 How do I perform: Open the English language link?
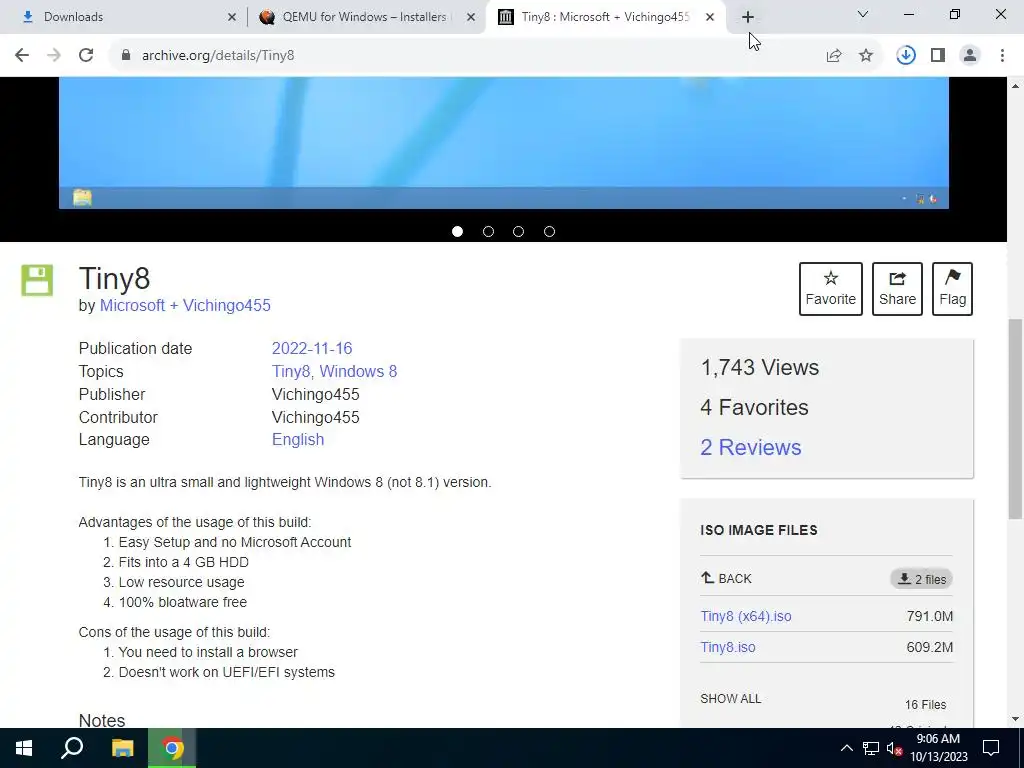pyautogui.click(x=298, y=440)
